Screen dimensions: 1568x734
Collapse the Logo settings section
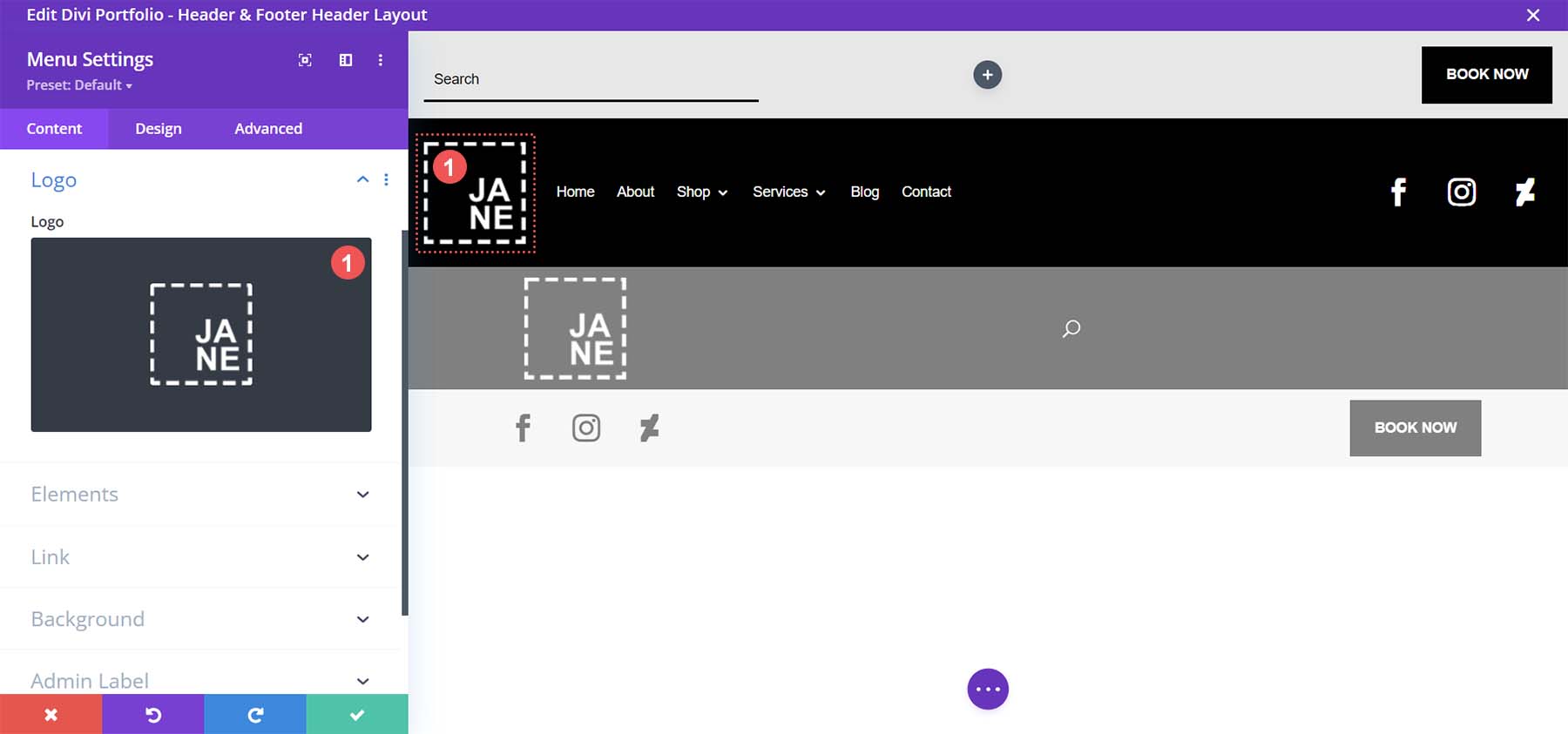click(362, 179)
